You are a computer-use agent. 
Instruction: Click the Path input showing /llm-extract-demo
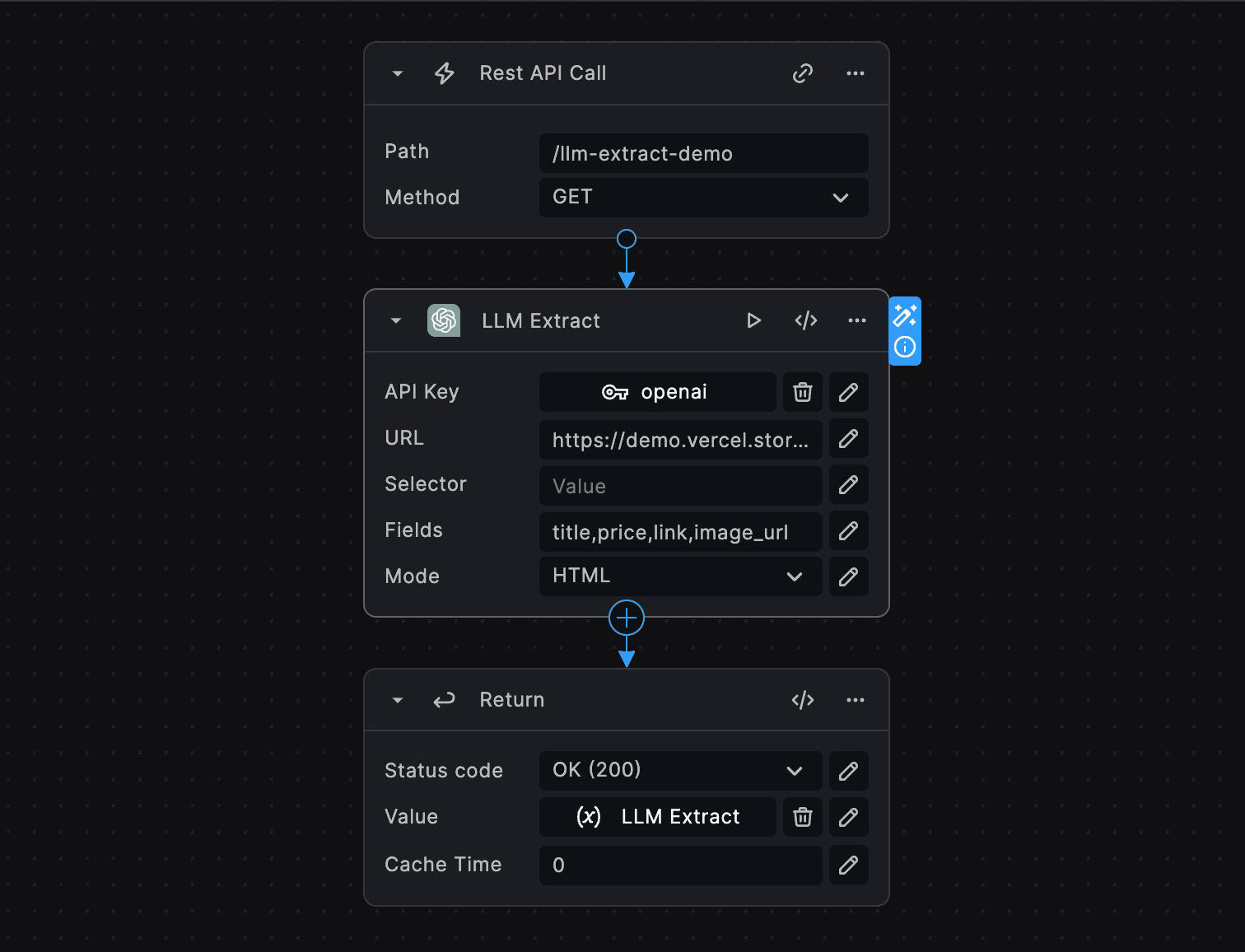703,153
